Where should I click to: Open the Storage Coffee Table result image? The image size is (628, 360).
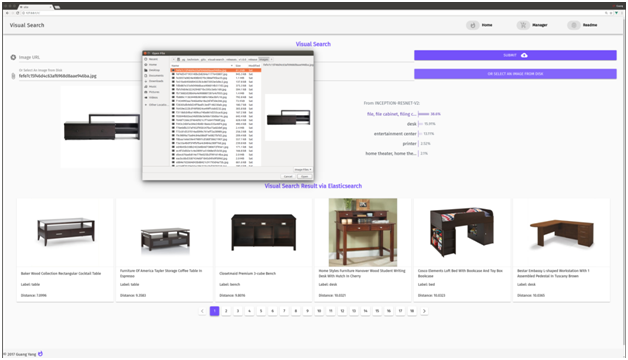pyautogui.click(x=165, y=233)
